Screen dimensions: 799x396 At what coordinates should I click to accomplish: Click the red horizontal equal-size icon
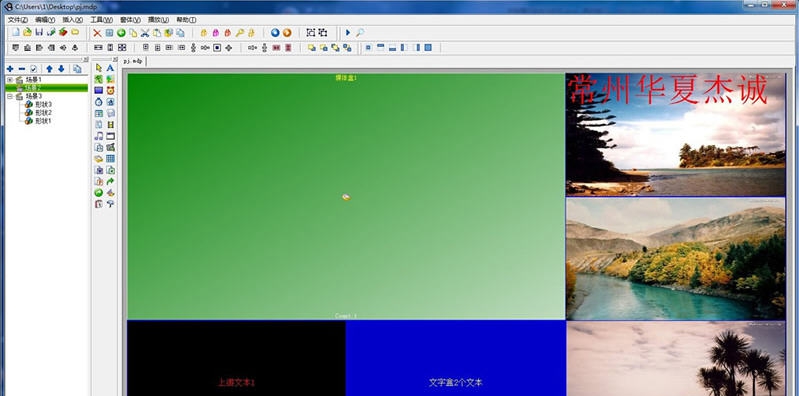pyautogui.click(x=276, y=47)
